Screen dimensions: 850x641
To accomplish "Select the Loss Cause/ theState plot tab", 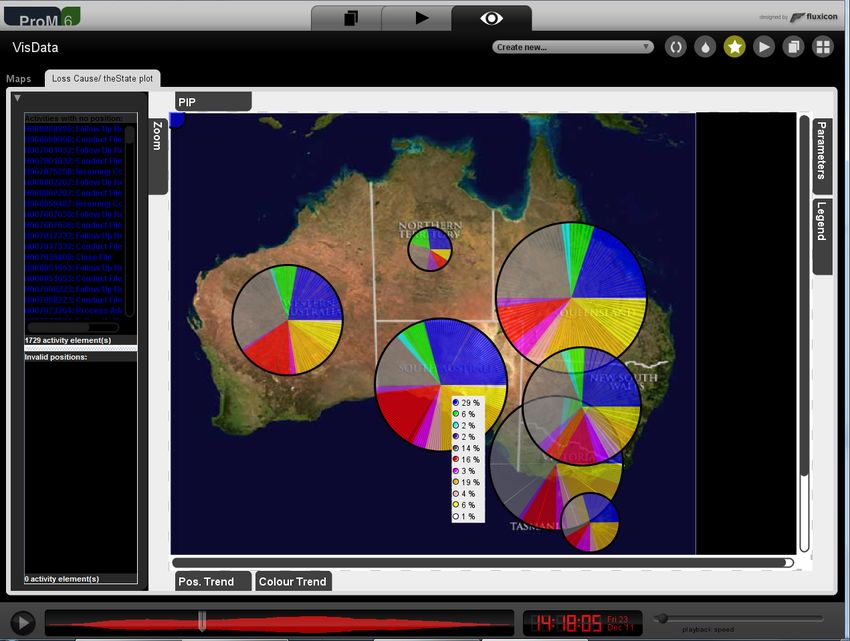I will (x=102, y=79).
